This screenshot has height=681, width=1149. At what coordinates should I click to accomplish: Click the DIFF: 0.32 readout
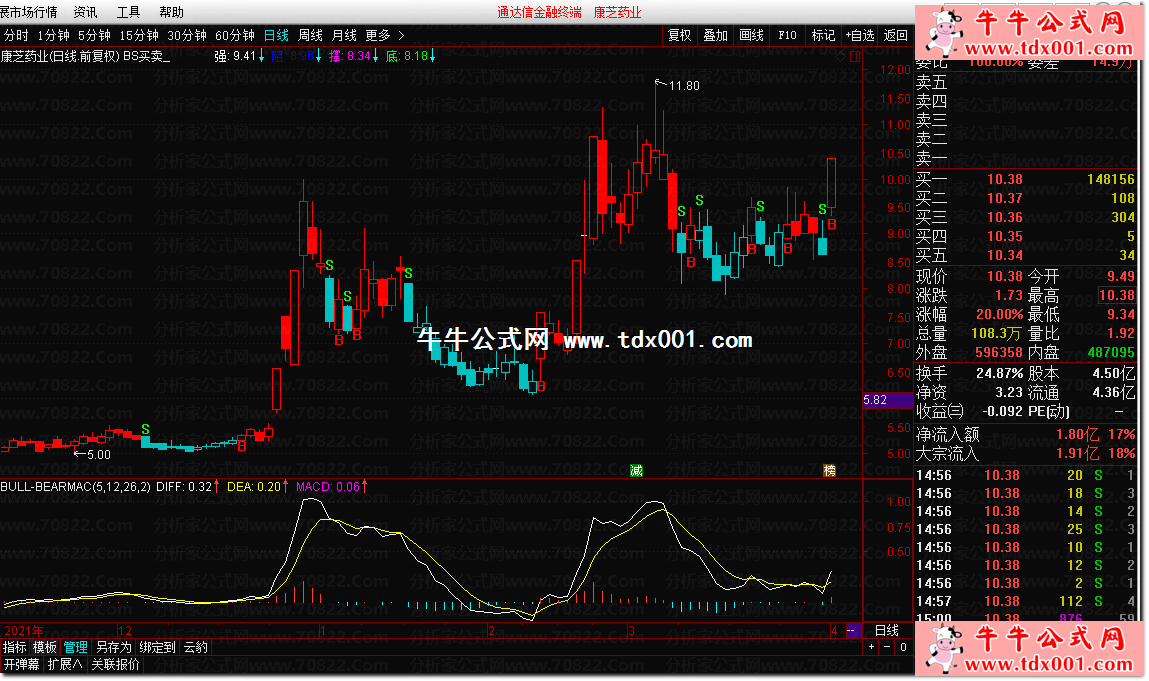188,487
